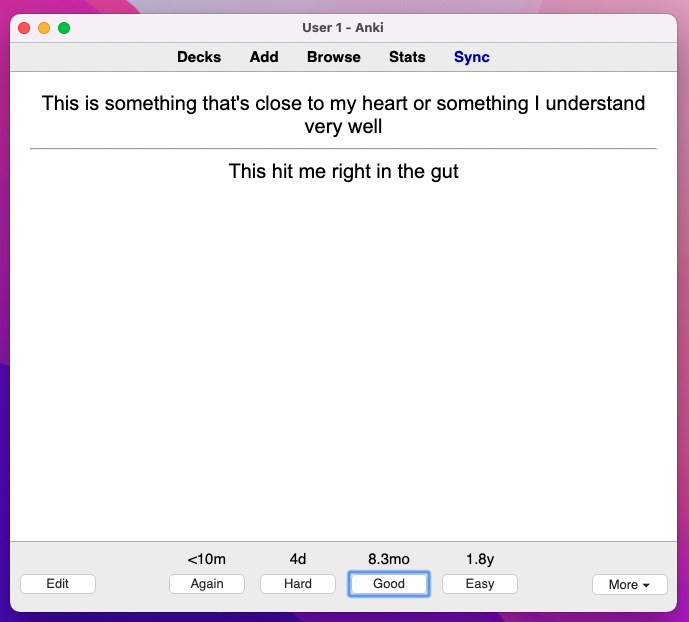Open the More options dropdown
689x622 pixels.
[630, 584]
